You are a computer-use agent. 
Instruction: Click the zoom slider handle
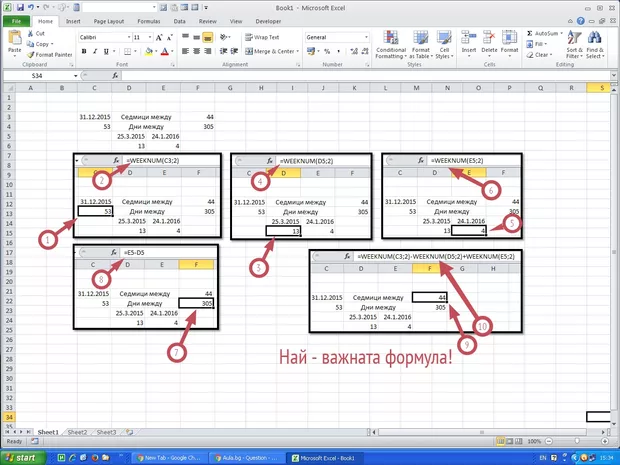(x=577, y=441)
